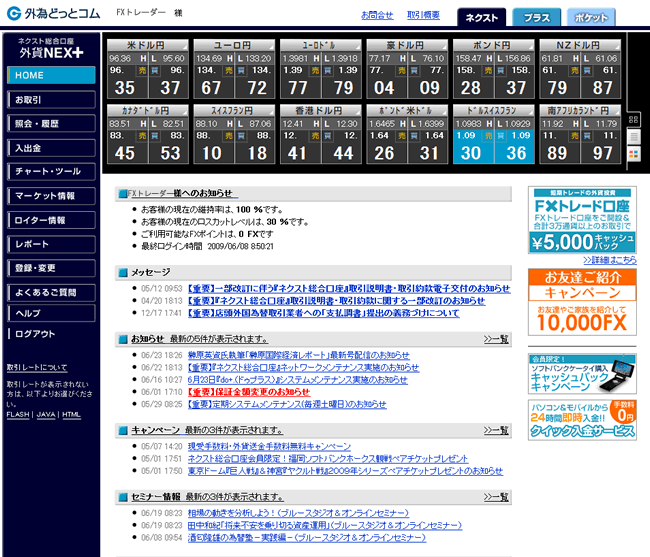Click the 売 sell icon for カナダドル円

point(142,136)
